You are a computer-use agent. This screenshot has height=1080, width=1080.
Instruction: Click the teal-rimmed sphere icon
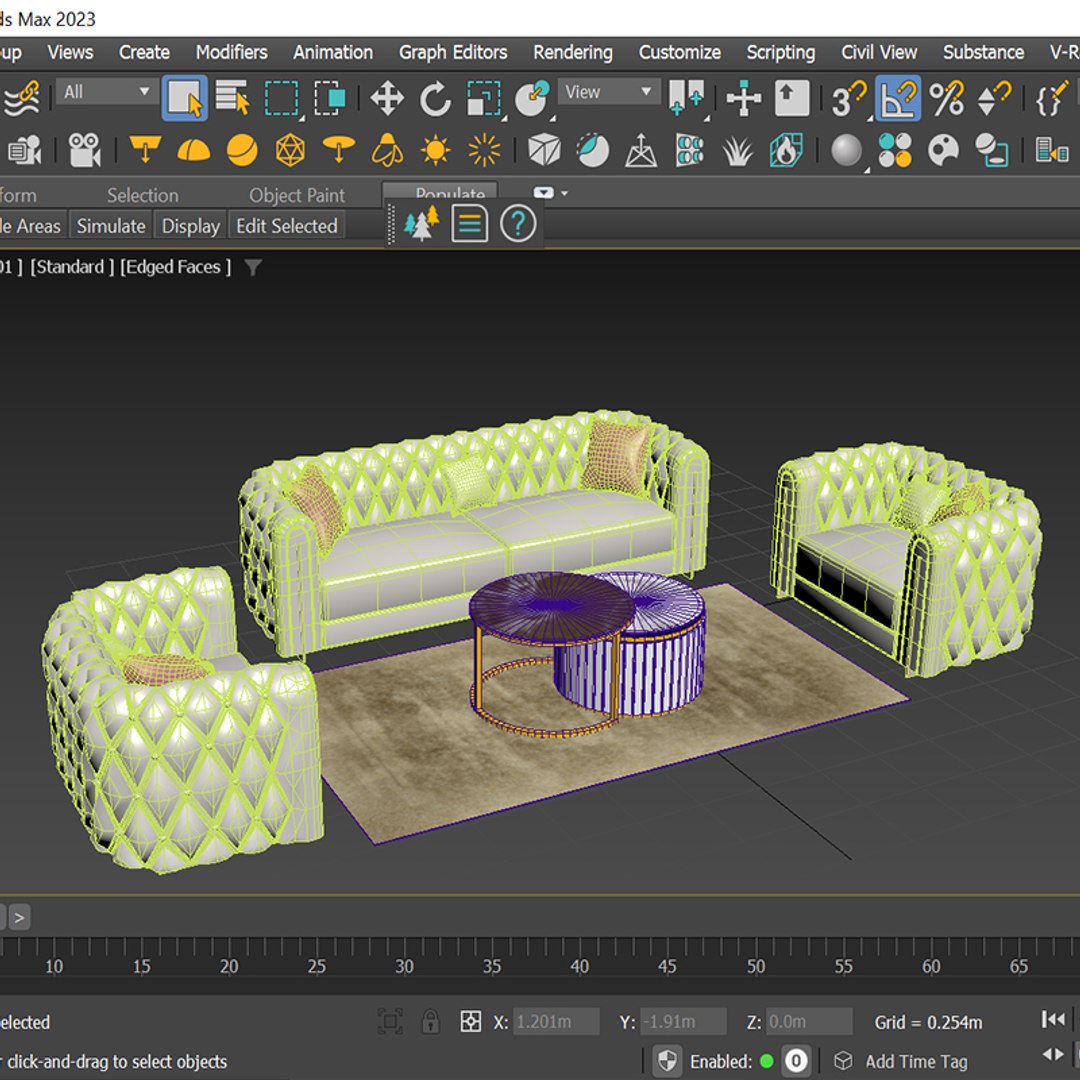(593, 149)
